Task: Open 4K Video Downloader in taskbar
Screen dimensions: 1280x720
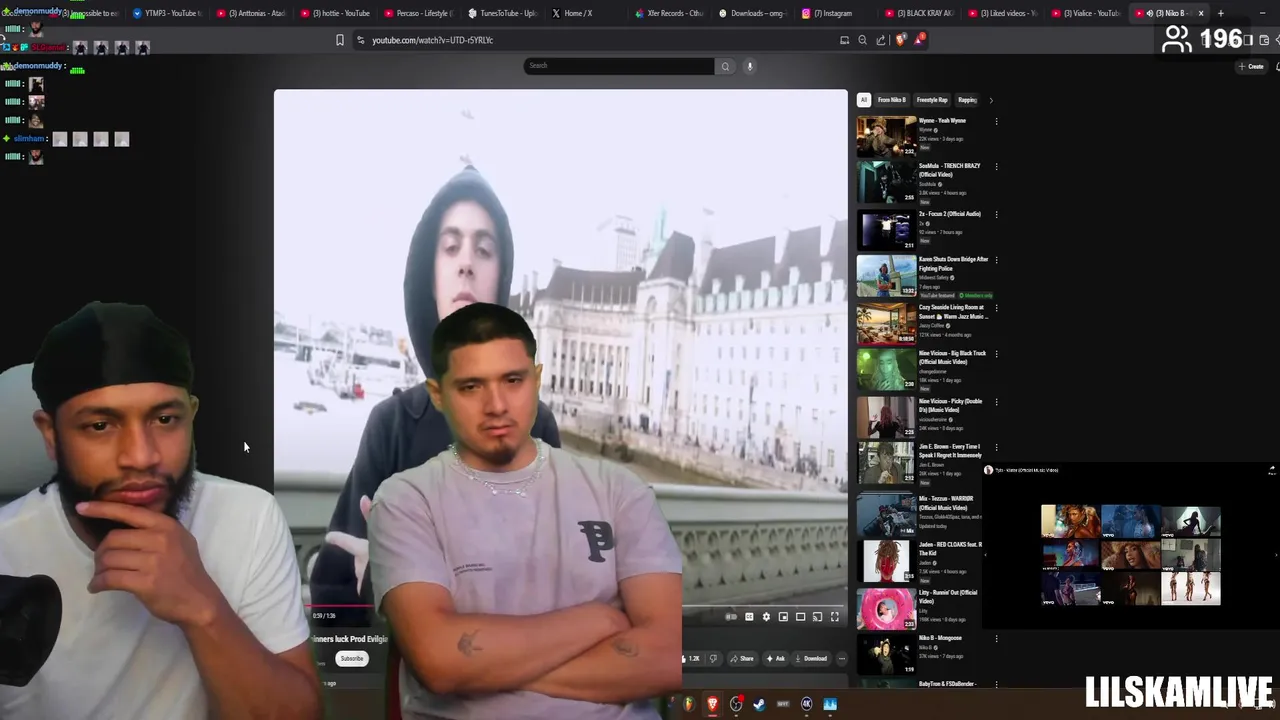Action: click(x=806, y=704)
